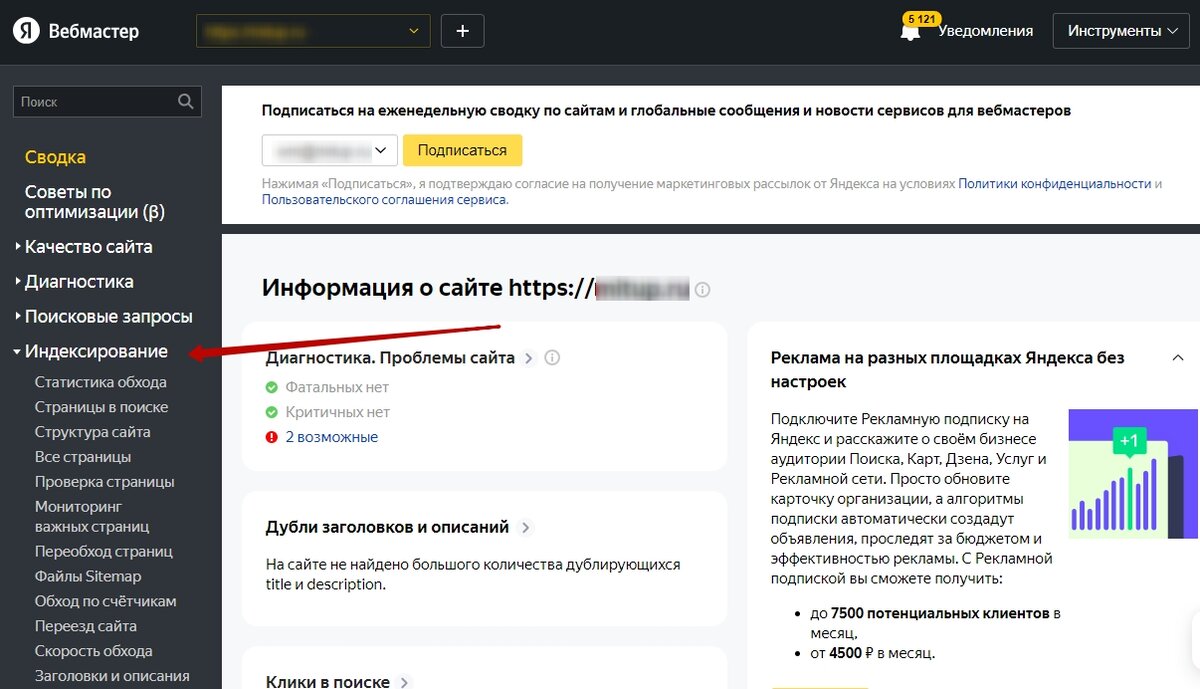Screen dimensions: 1200x689
Task: Click chevron next to Дубли заголовков и описаний
Action: pos(526,527)
